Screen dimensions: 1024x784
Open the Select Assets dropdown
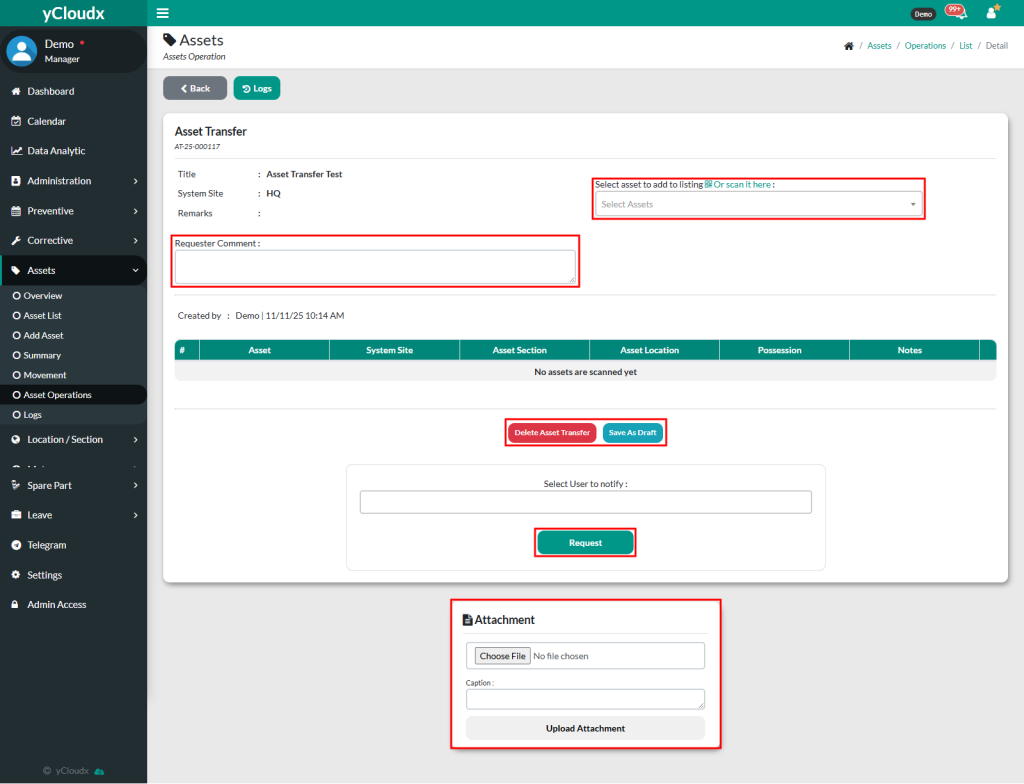point(758,204)
